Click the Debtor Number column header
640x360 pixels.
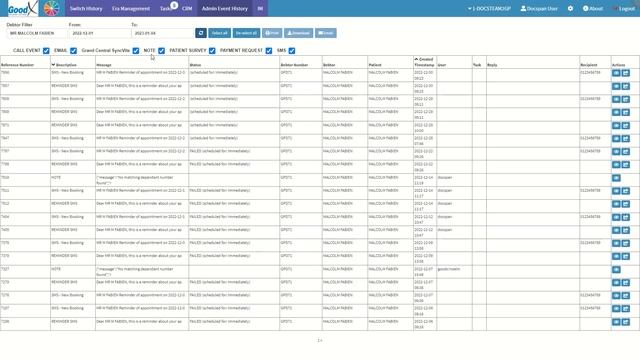tap(294, 65)
